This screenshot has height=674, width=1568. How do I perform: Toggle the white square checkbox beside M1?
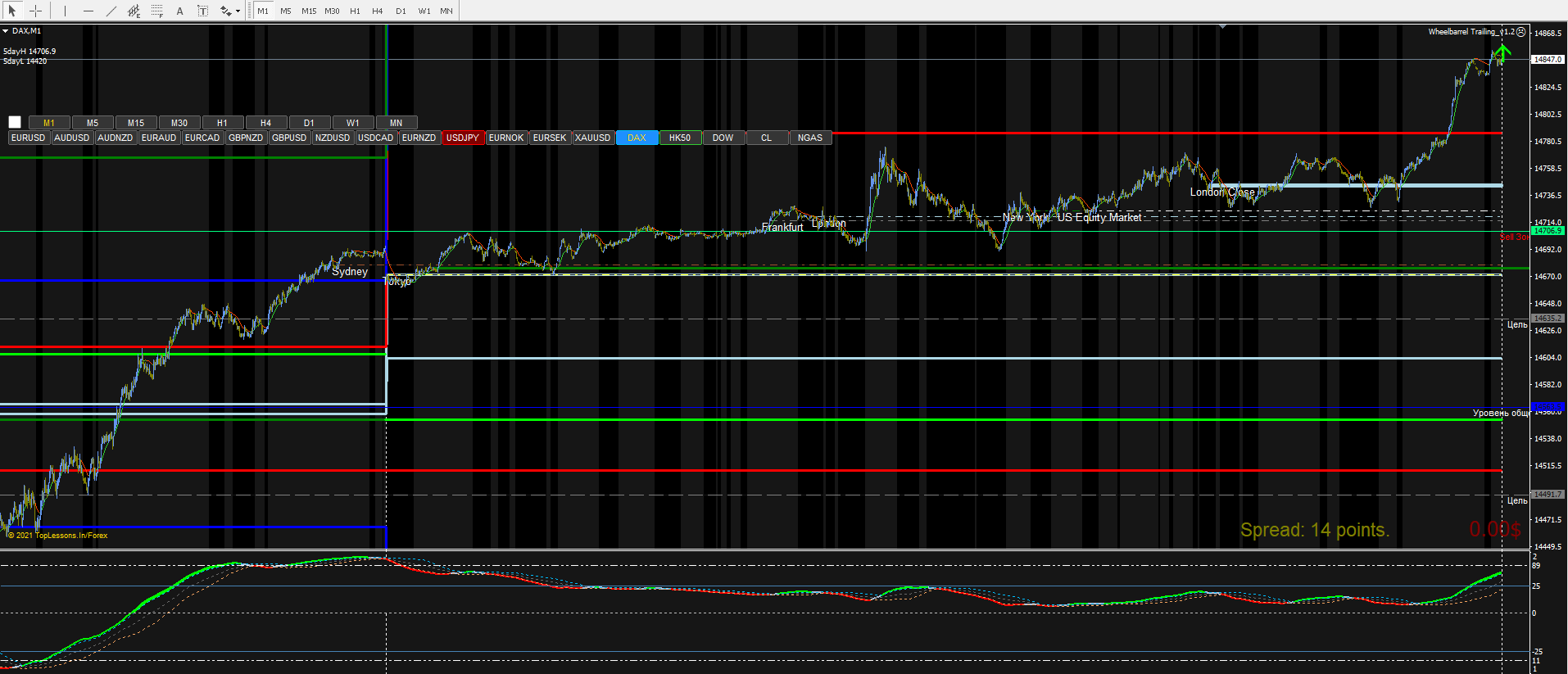15,122
